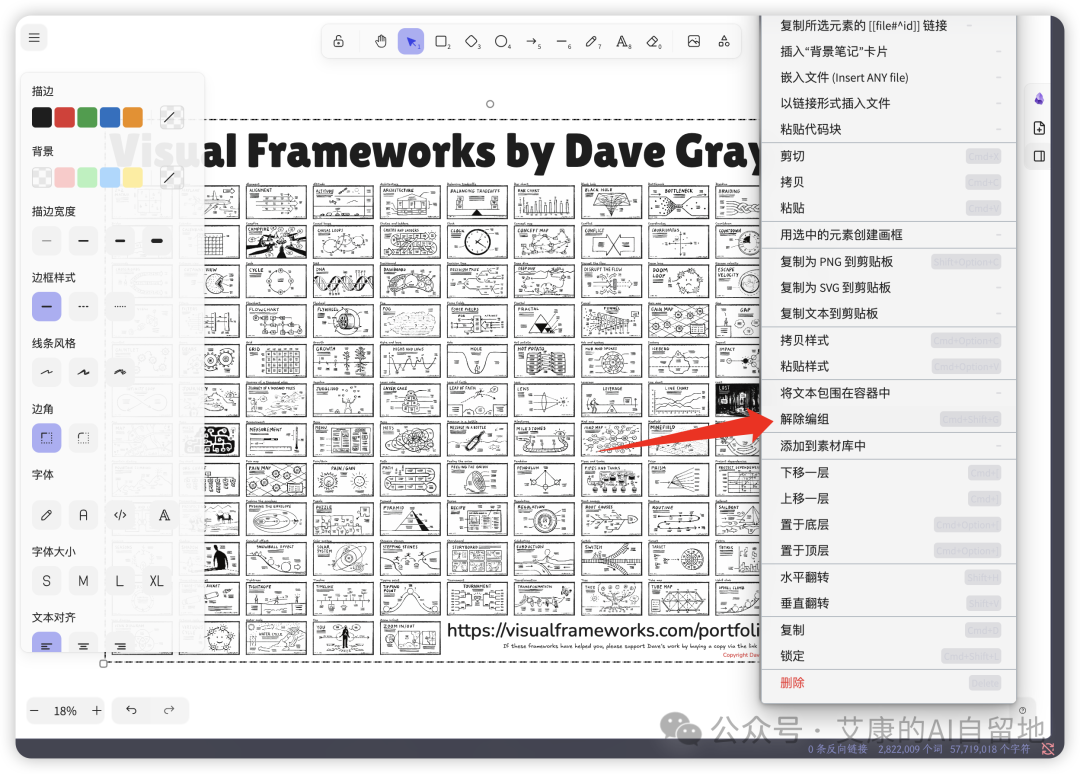Select the Arrow tool
This screenshot has width=1080, height=774.
tap(532, 41)
